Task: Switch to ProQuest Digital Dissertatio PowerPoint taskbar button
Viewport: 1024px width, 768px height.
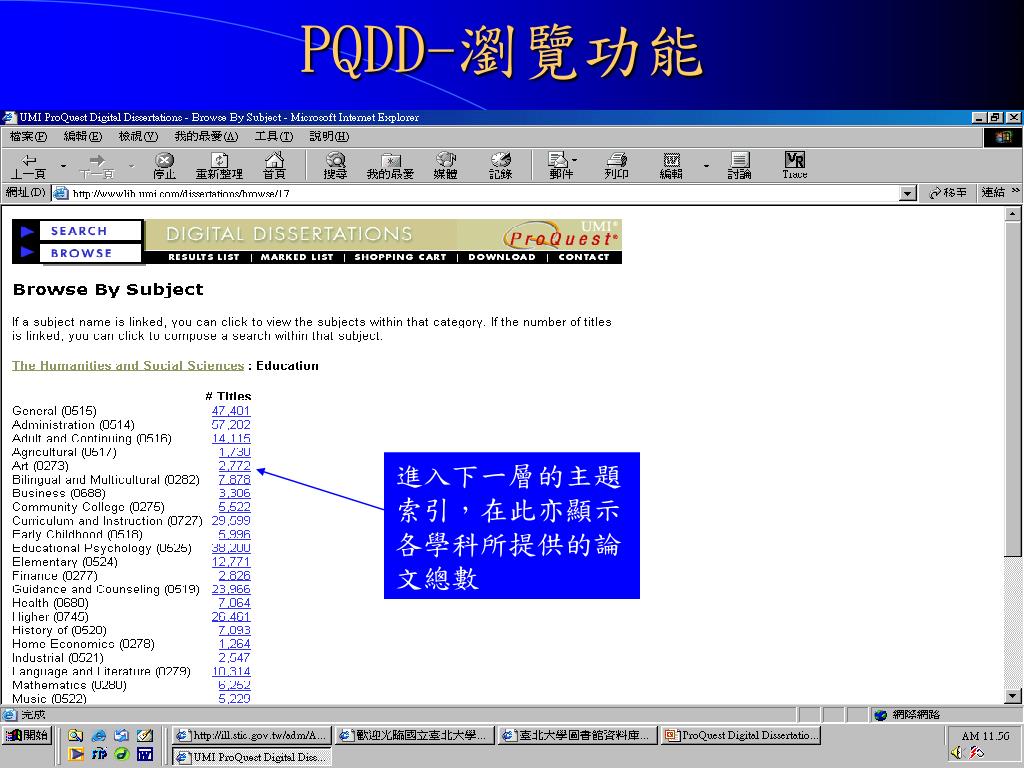Action: [741, 735]
